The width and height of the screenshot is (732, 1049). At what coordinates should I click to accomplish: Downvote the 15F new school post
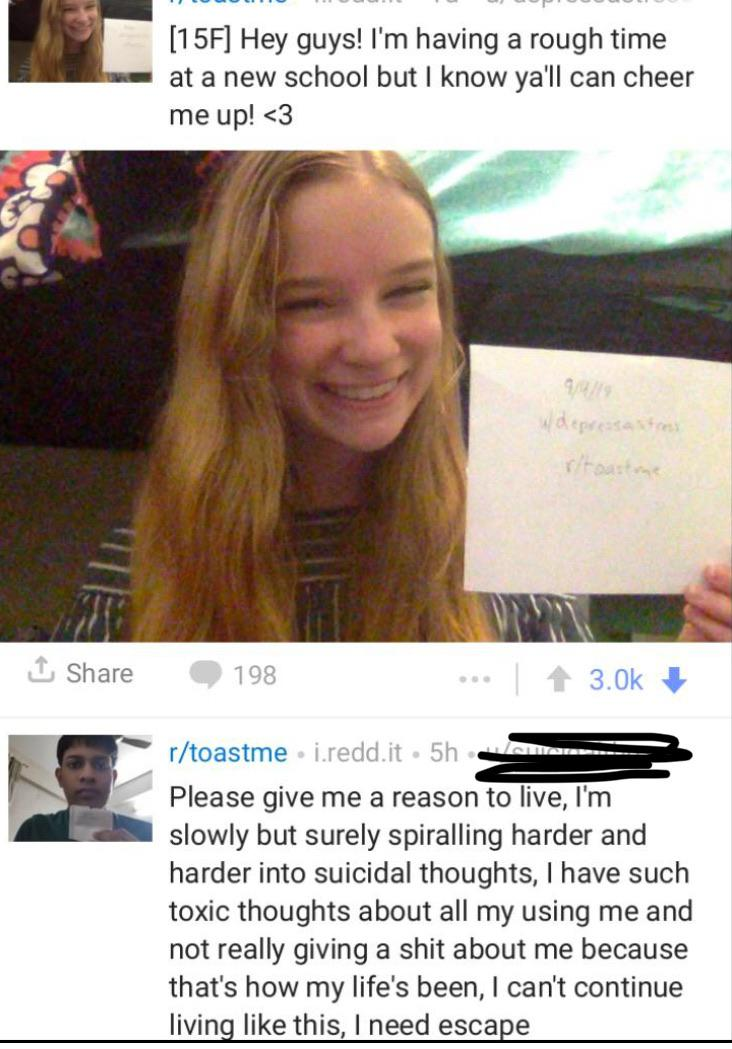click(x=674, y=680)
